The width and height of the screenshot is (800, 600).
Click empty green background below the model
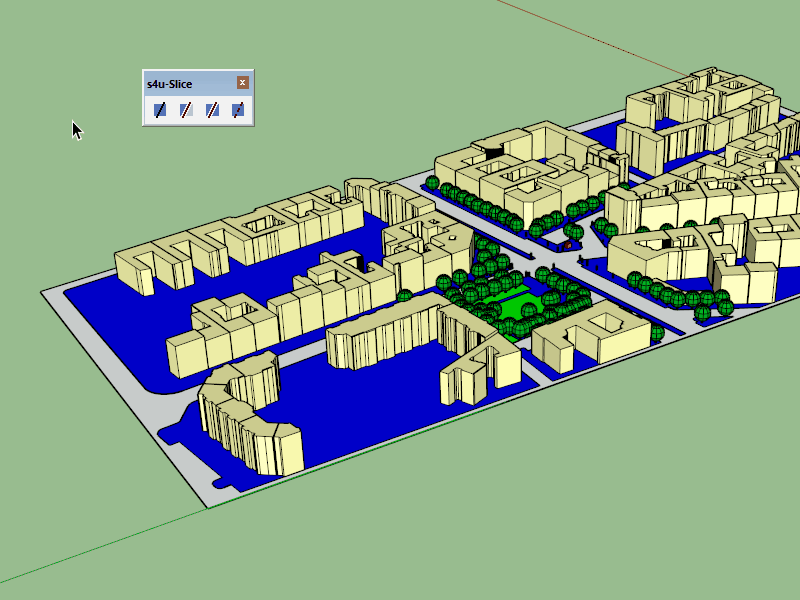coord(500,520)
